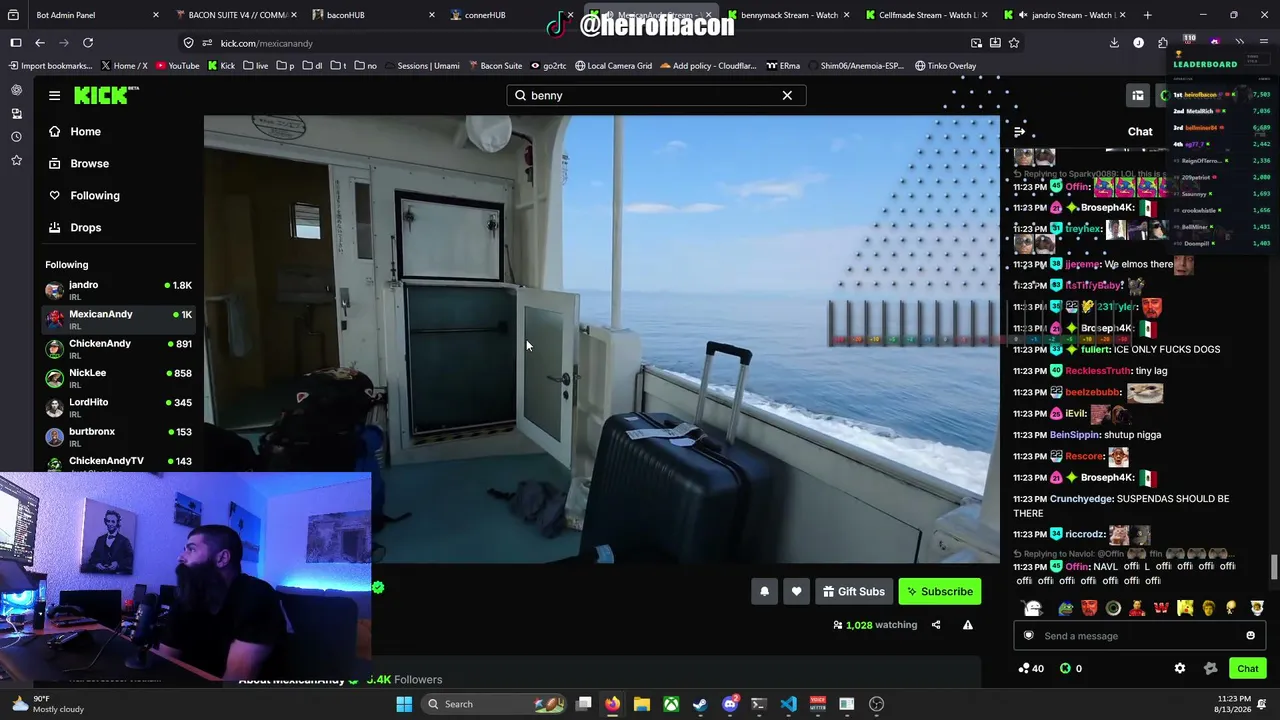Open ChickenAndy's channel from Following list
1280x720 pixels.
[x=118, y=348]
